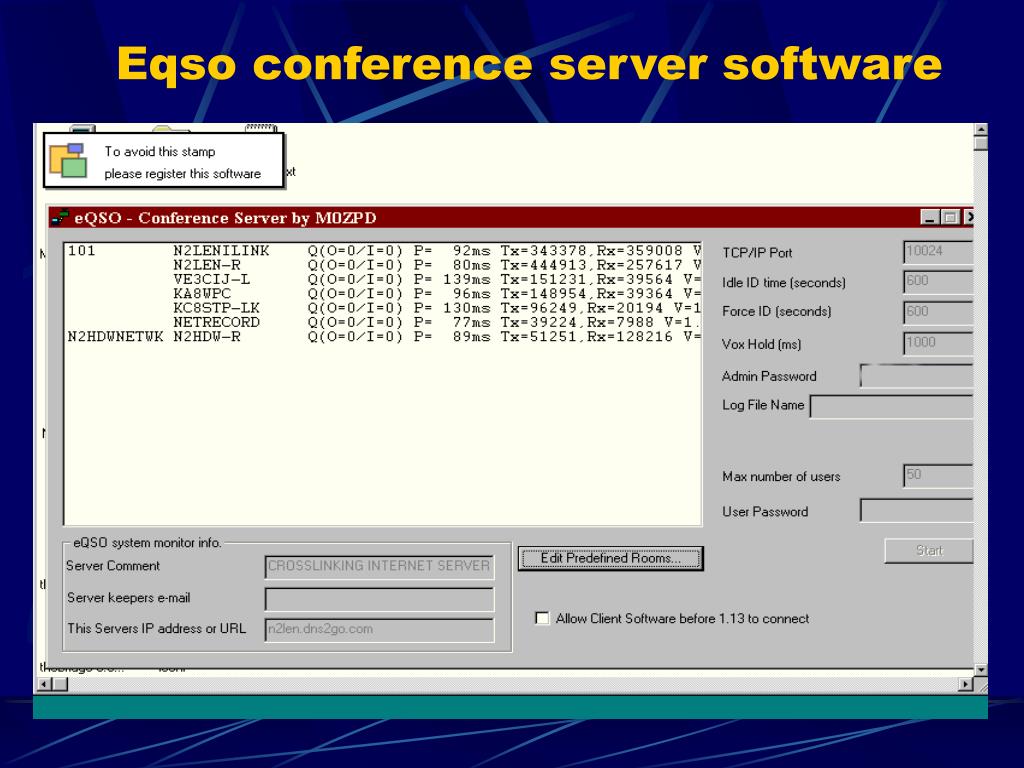Select the N2LEN-R user row
This screenshot has width=1024, height=768.
point(384,265)
